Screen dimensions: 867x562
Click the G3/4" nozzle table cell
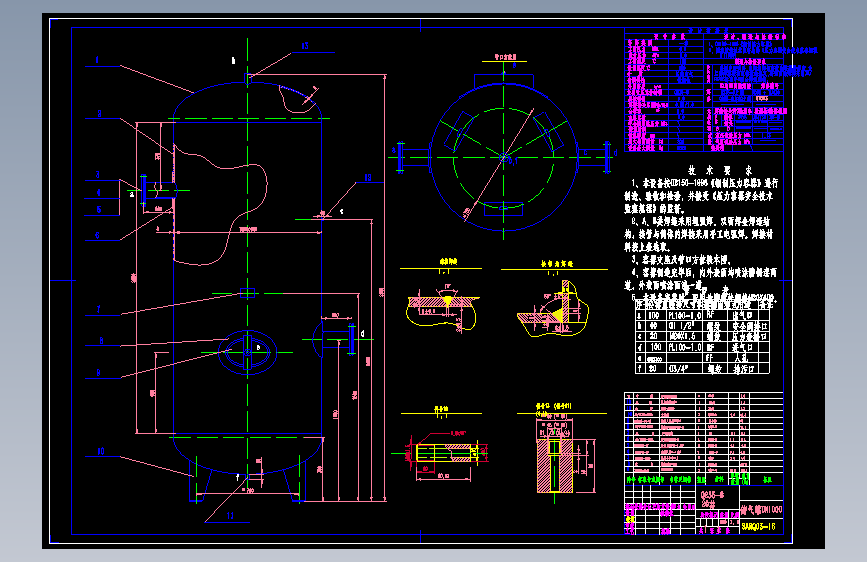(x=684, y=368)
